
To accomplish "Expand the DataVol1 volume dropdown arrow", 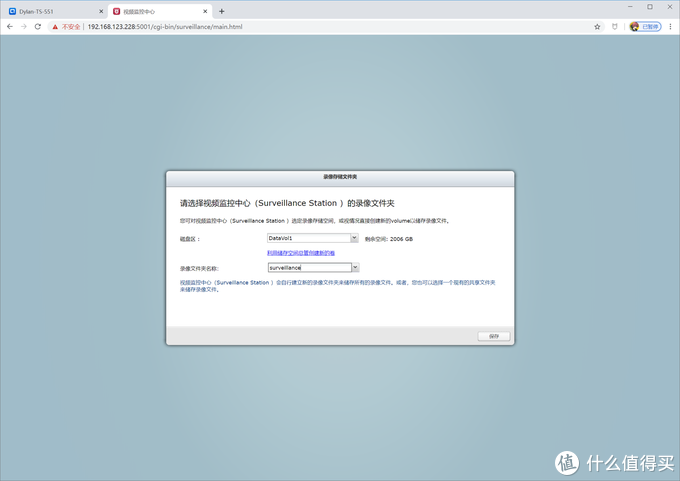I will click(354, 238).
